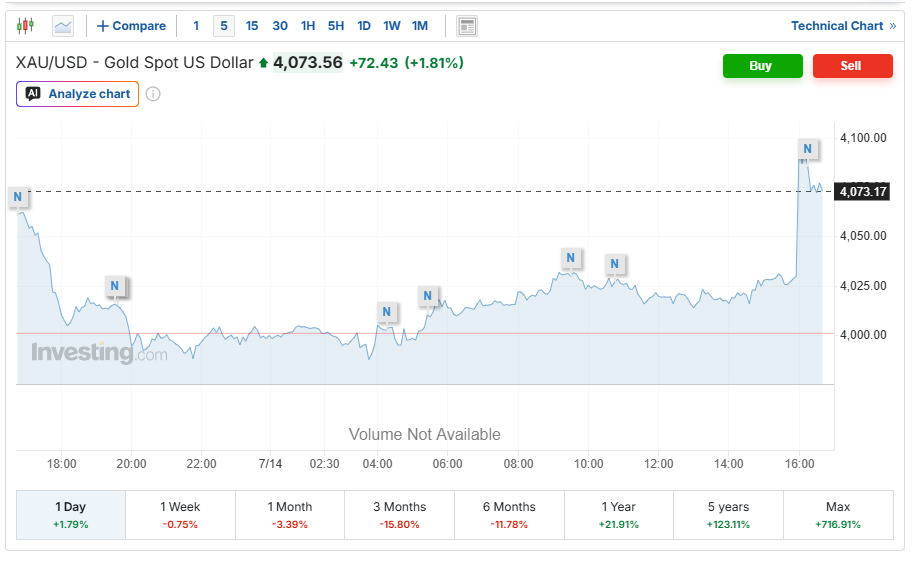Viewport: 912px width, 563px height.
Task: Switch to the 1 Week range tab
Action: (180, 515)
